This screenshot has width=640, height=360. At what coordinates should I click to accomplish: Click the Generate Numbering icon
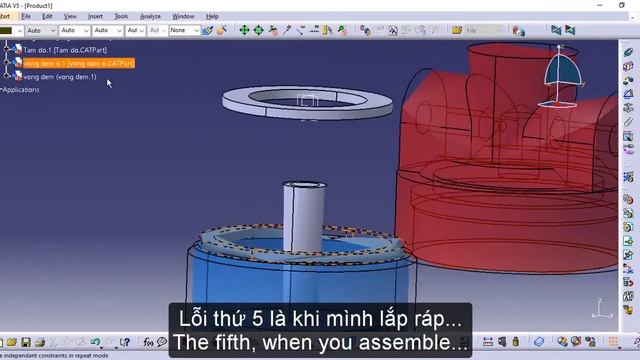(x=628, y=296)
